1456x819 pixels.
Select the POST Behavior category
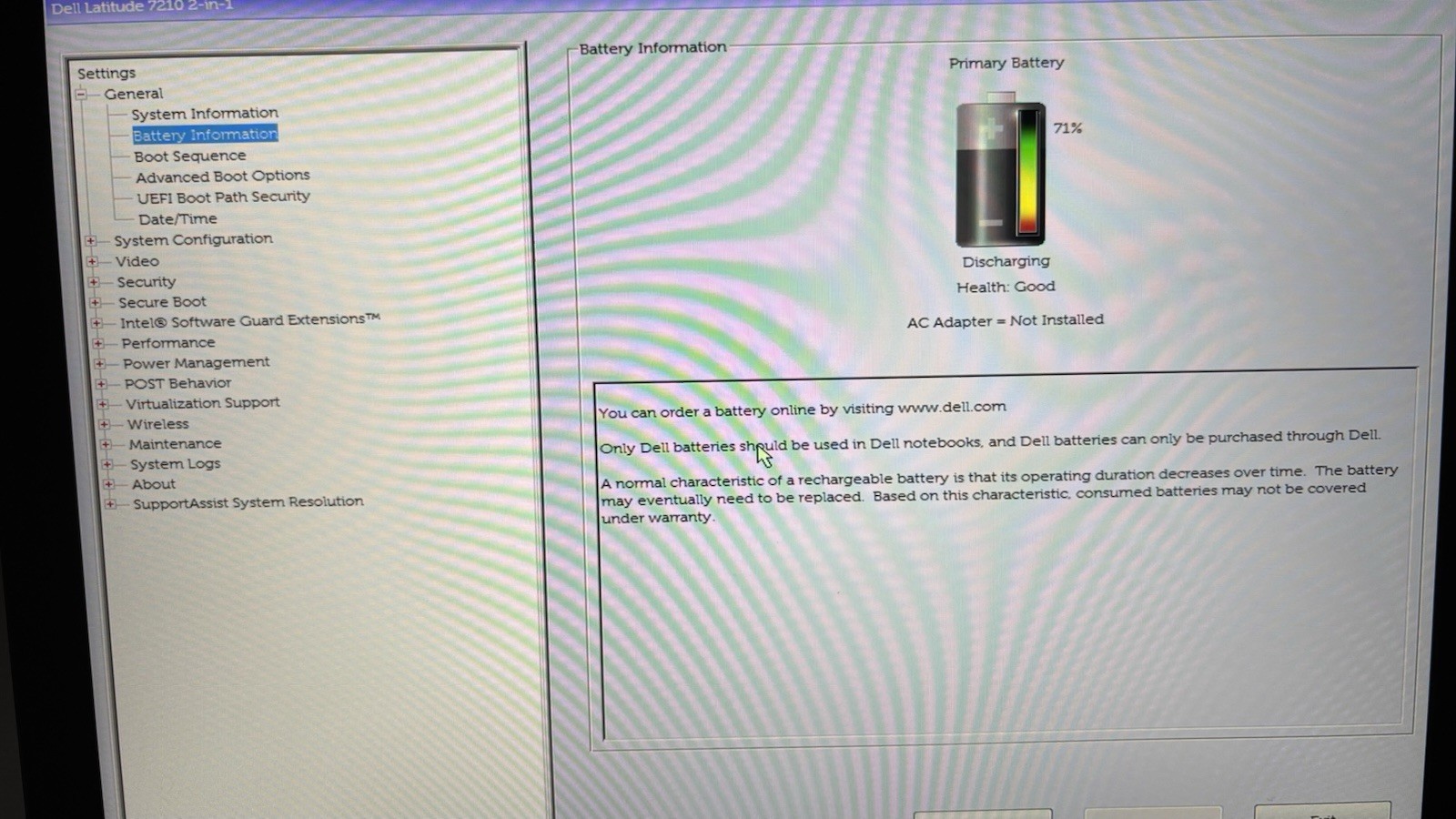coord(178,383)
